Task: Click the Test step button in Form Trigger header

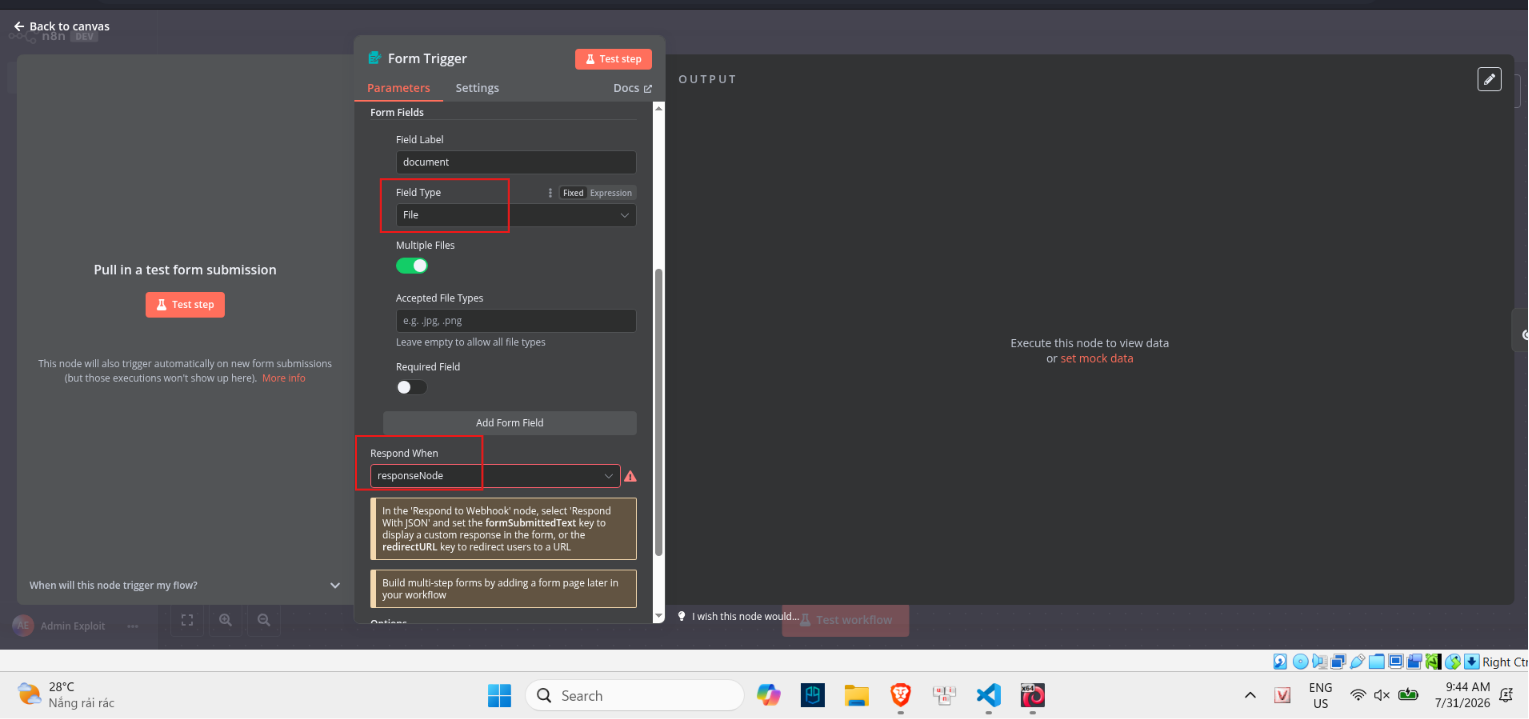Action: 613,59
